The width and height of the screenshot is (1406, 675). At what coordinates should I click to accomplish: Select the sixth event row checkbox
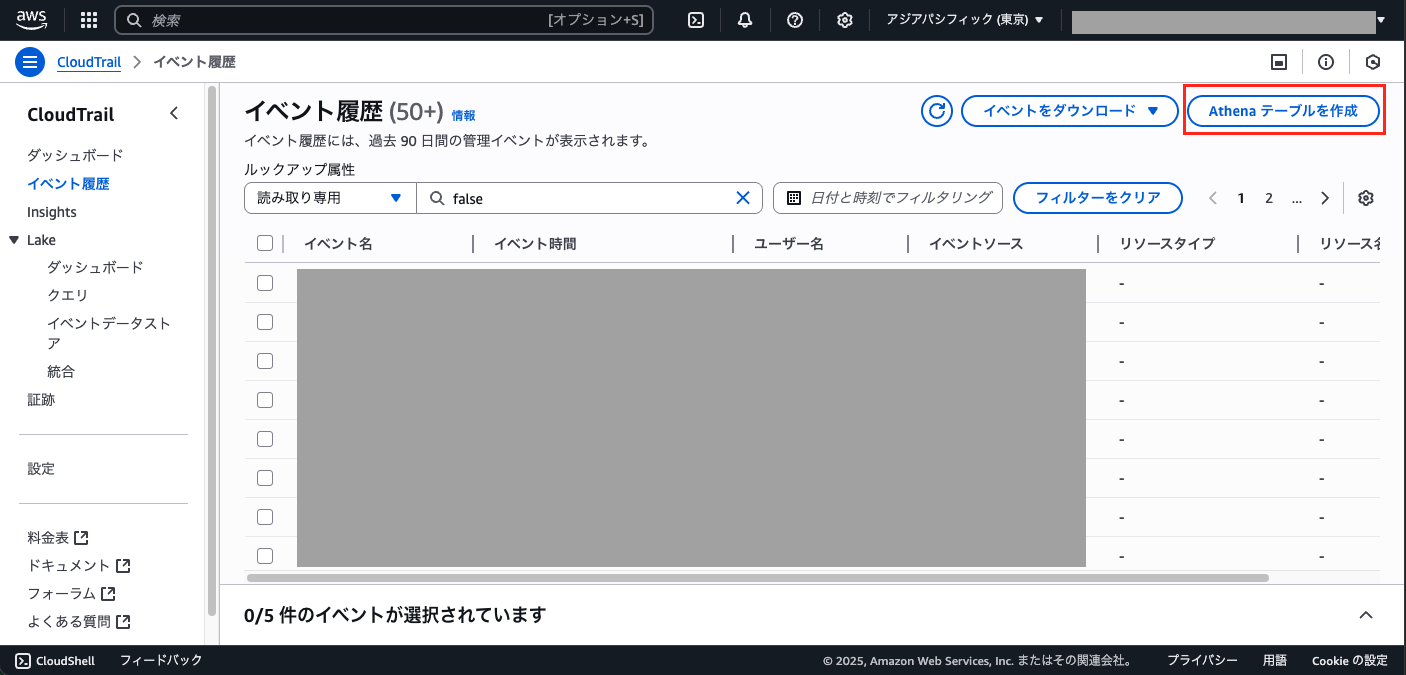[x=265, y=478]
